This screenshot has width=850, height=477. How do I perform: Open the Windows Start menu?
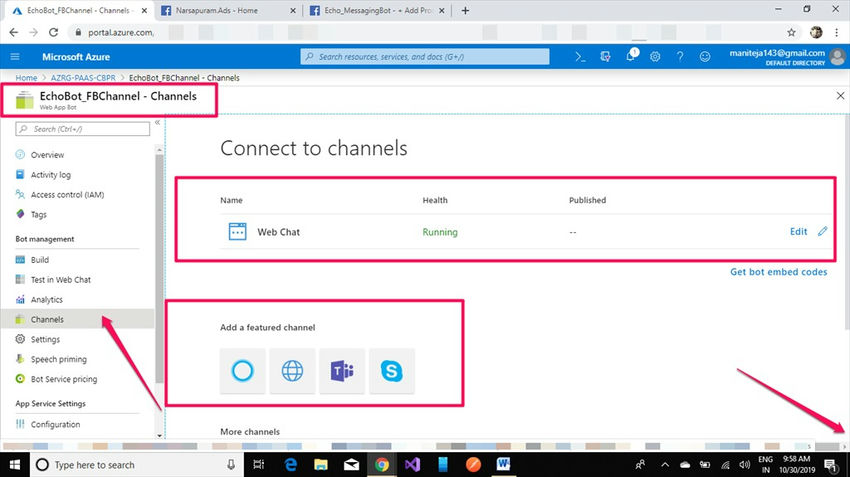tap(15, 465)
